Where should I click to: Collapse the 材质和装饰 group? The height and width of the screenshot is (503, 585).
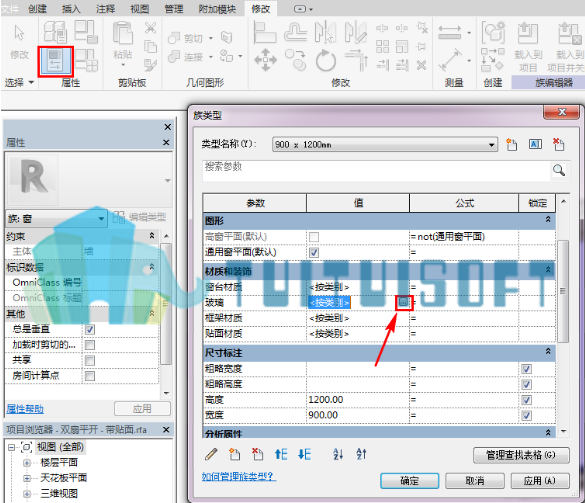(548, 269)
